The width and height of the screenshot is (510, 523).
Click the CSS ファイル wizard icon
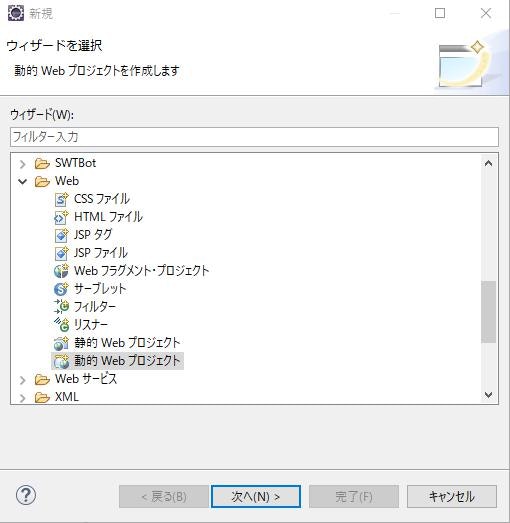pos(61,199)
